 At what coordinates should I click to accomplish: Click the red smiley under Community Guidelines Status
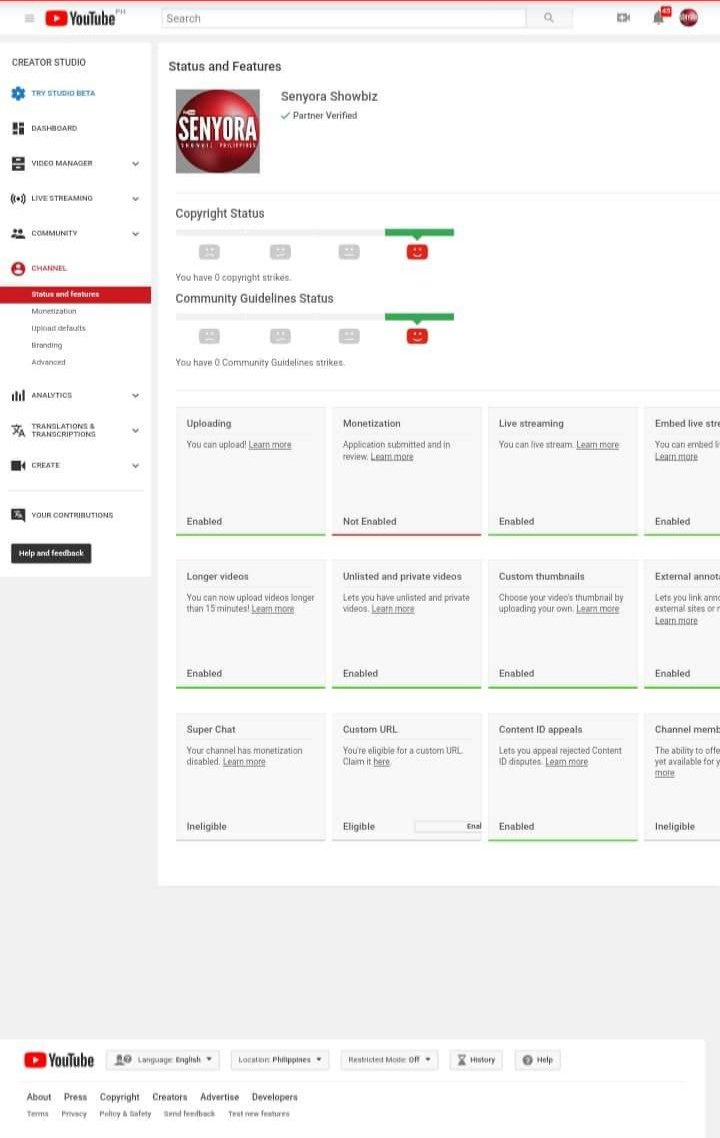(417, 336)
